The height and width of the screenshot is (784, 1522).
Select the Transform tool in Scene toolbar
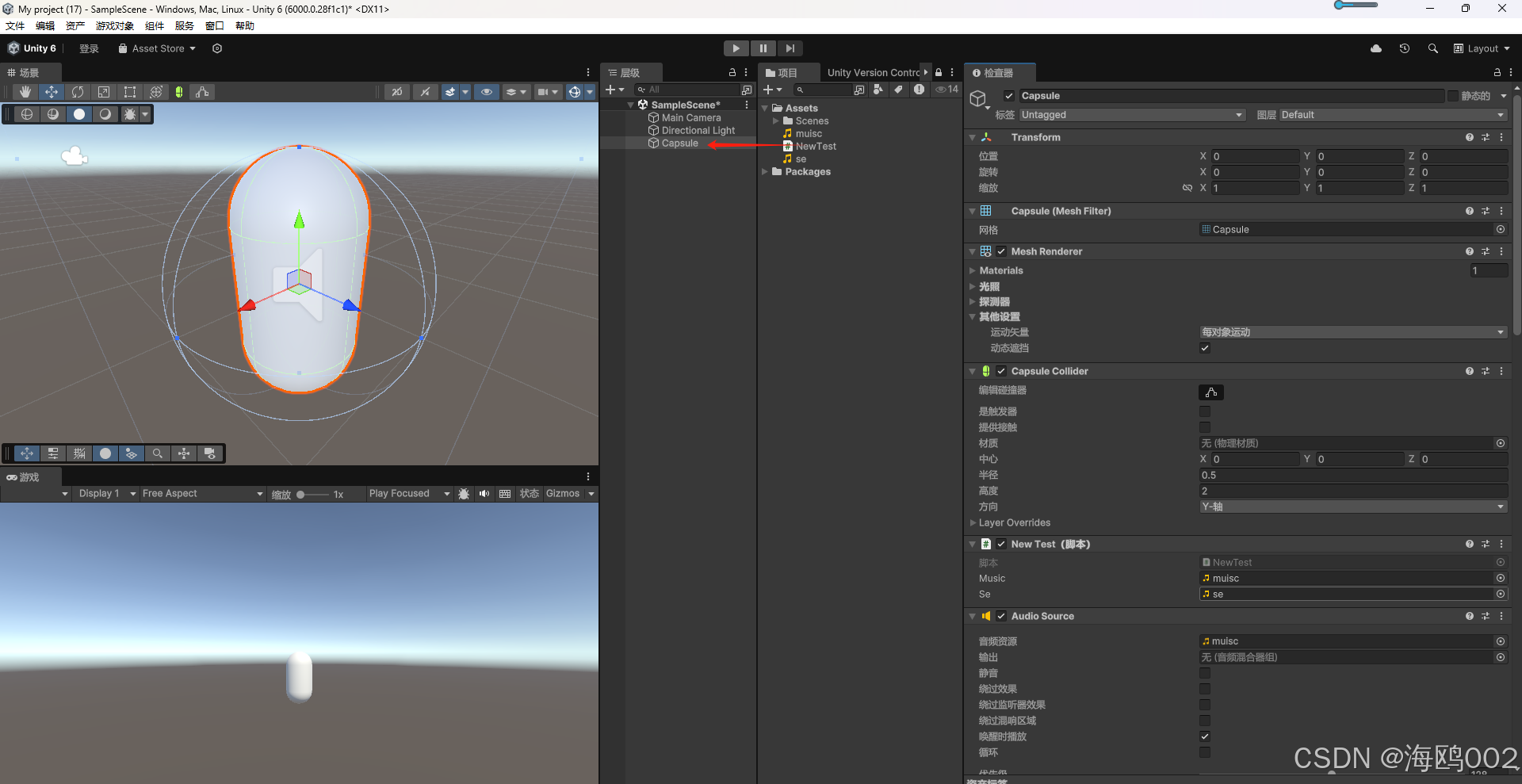coord(156,92)
